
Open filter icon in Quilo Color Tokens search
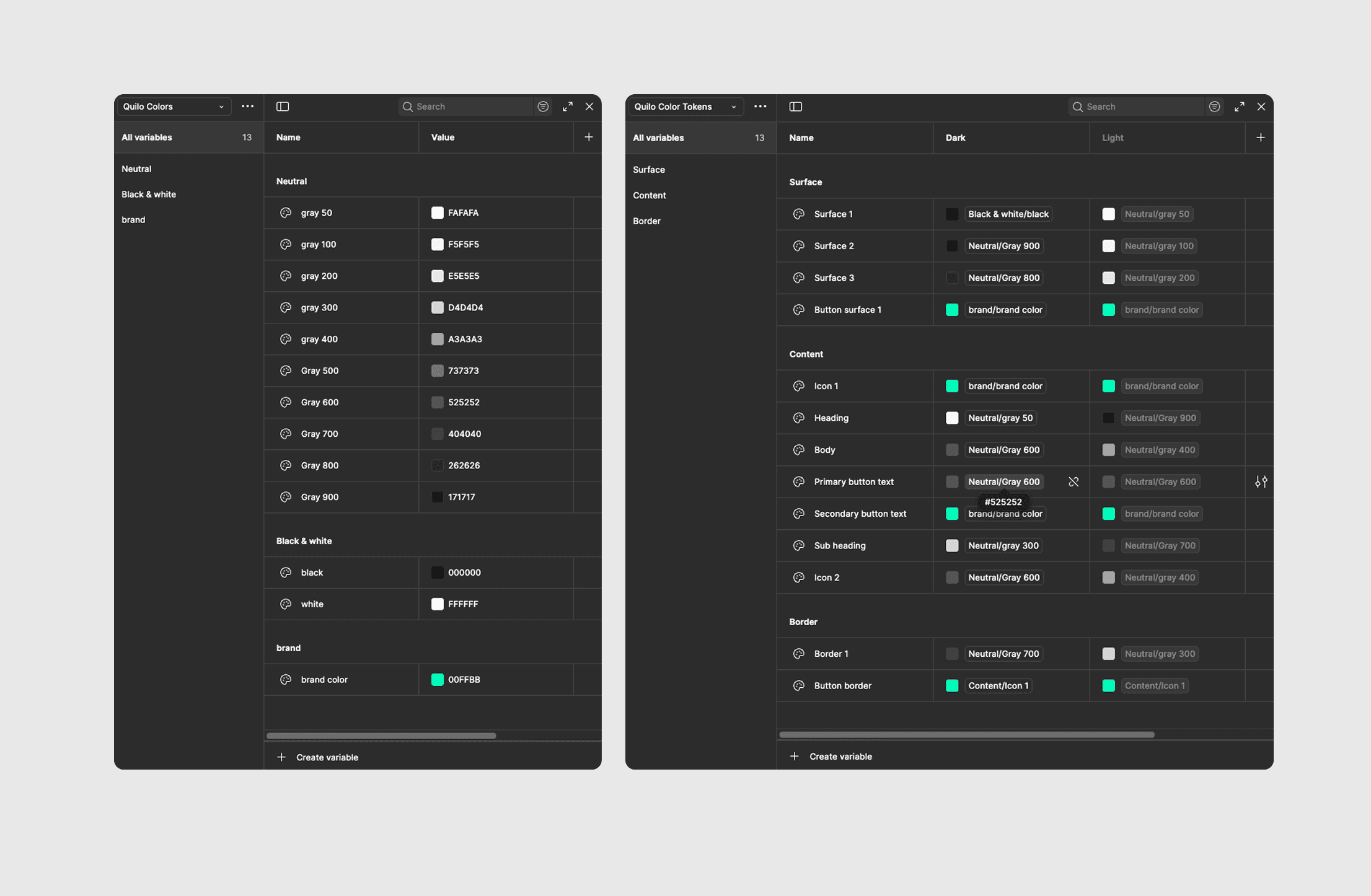click(x=1214, y=107)
